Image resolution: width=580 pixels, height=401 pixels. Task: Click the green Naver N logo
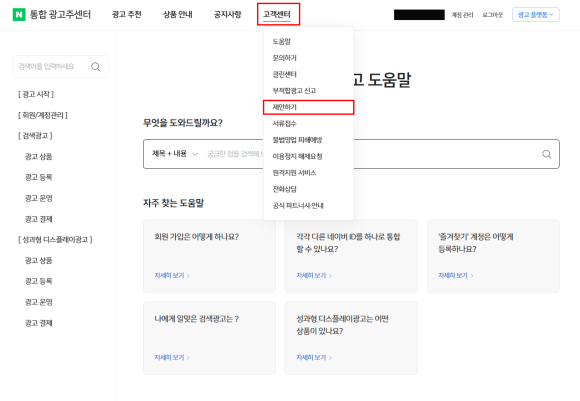pyautogui.click(x=19, y=14)
